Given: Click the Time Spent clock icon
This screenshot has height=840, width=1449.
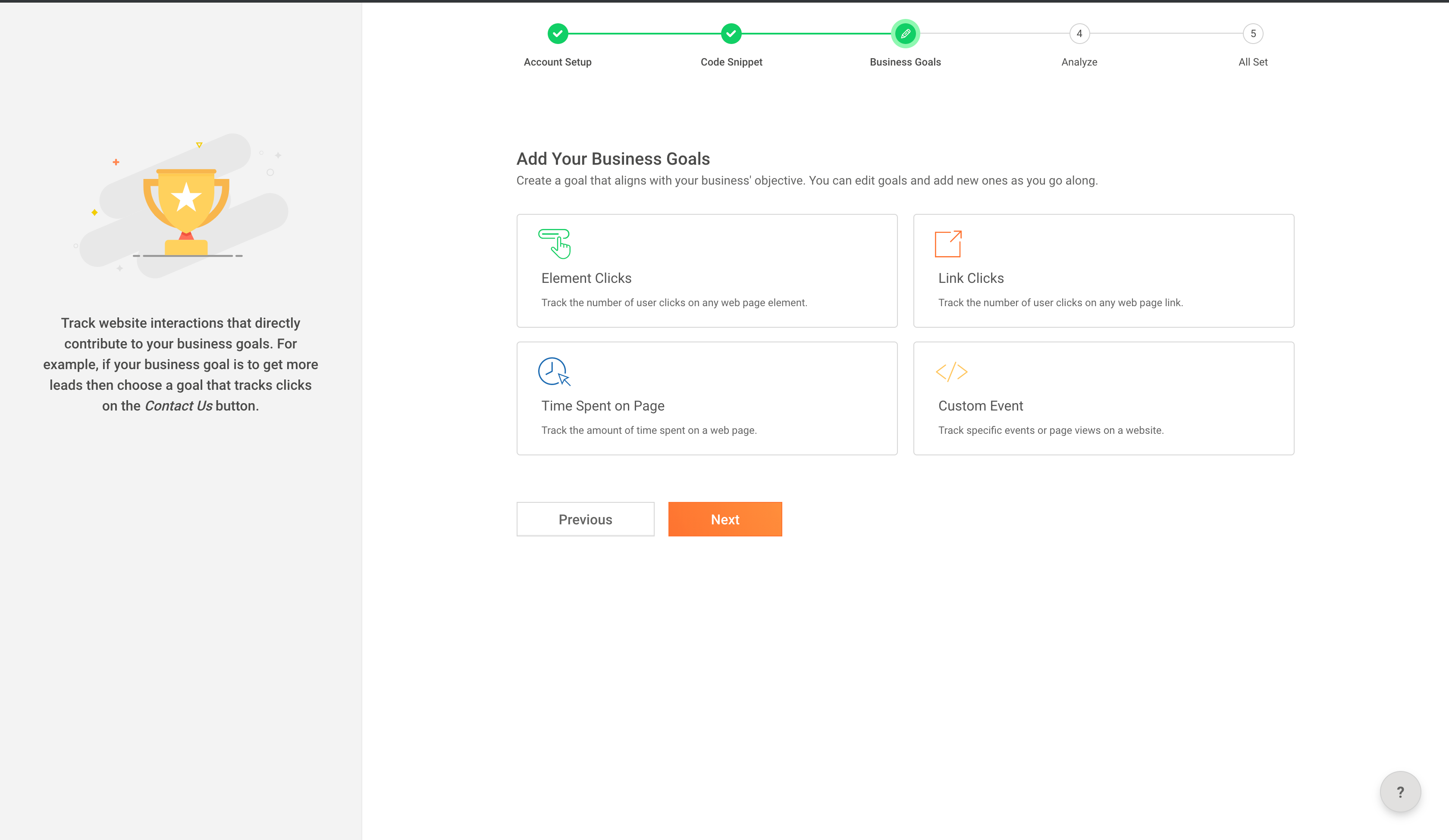Looking at the screenshot, I should (554, 371).
